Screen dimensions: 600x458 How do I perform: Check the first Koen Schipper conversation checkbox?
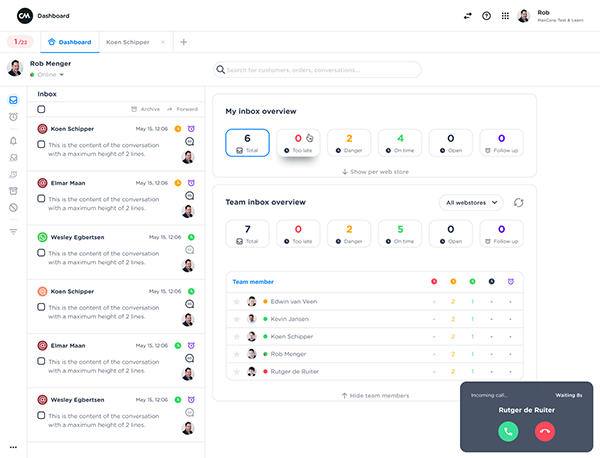coord(41,144)
